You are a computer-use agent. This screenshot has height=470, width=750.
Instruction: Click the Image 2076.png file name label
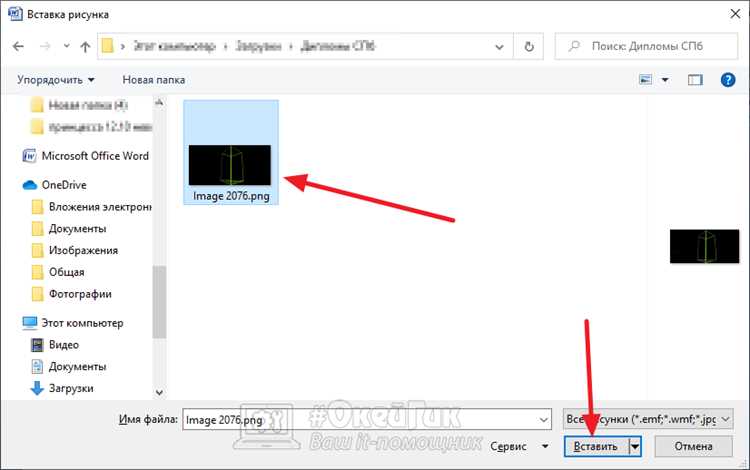click(231, 196)
